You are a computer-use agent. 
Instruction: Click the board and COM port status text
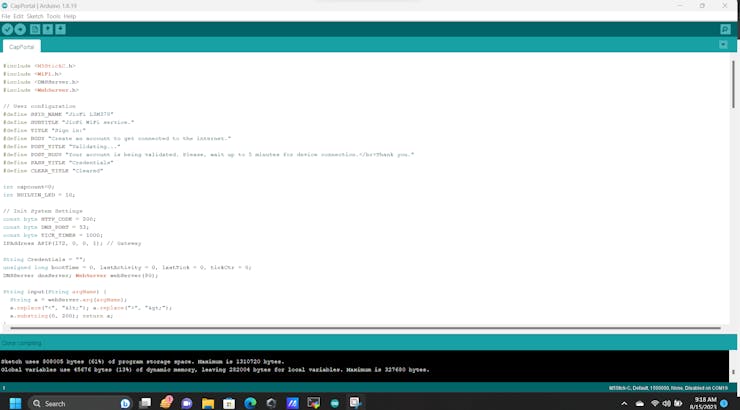(668, 388)
